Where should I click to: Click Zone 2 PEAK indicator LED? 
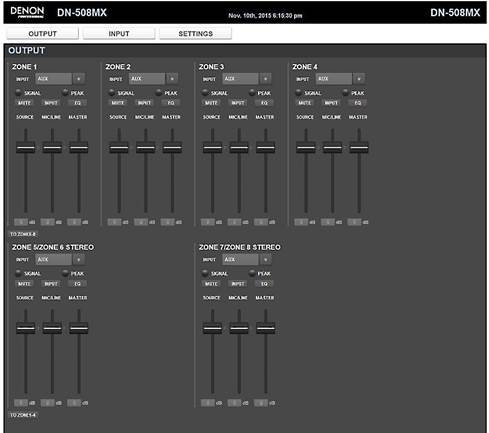(x=158, y=92)
